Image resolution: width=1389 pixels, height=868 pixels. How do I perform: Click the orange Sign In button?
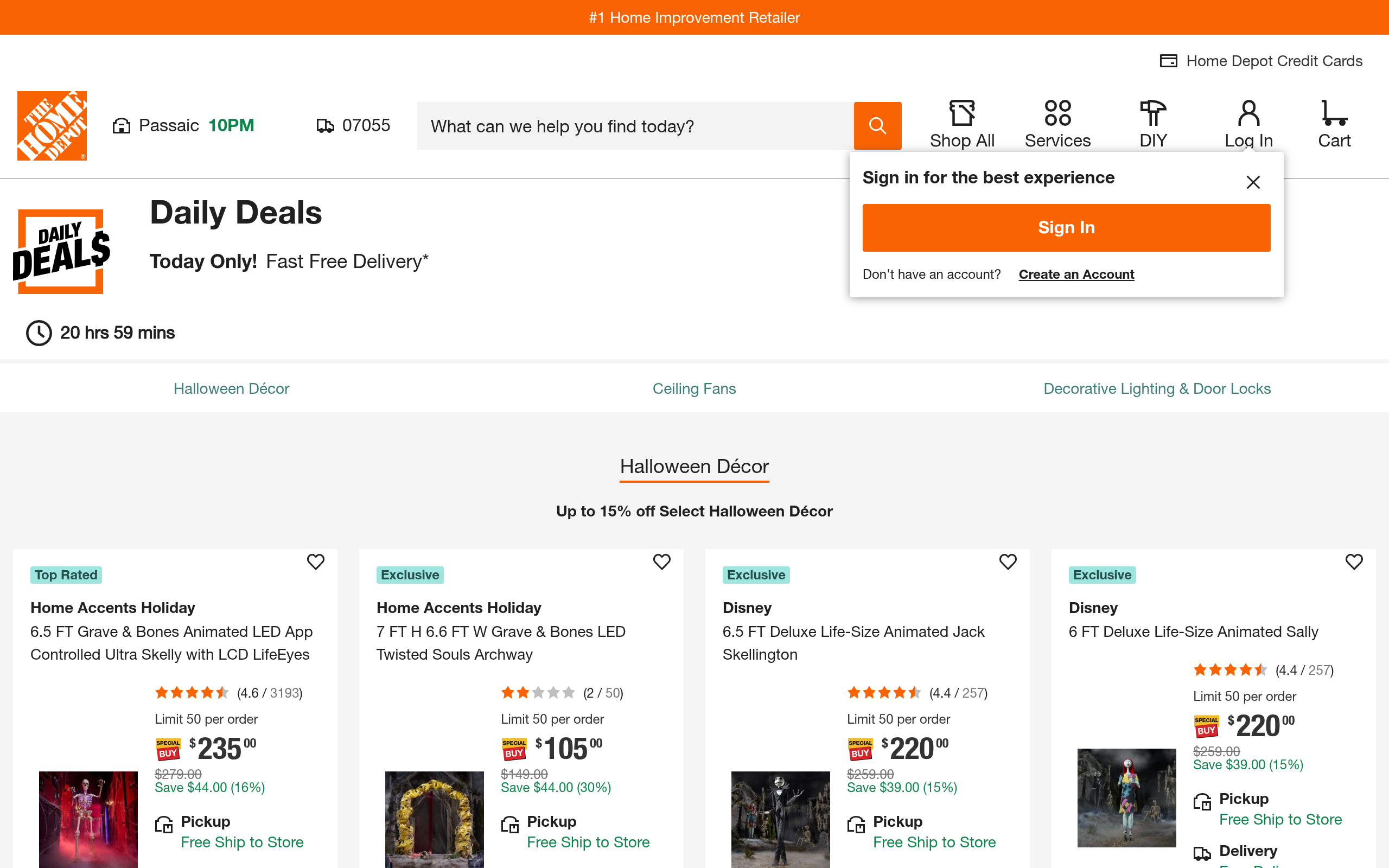point(1066,227)
